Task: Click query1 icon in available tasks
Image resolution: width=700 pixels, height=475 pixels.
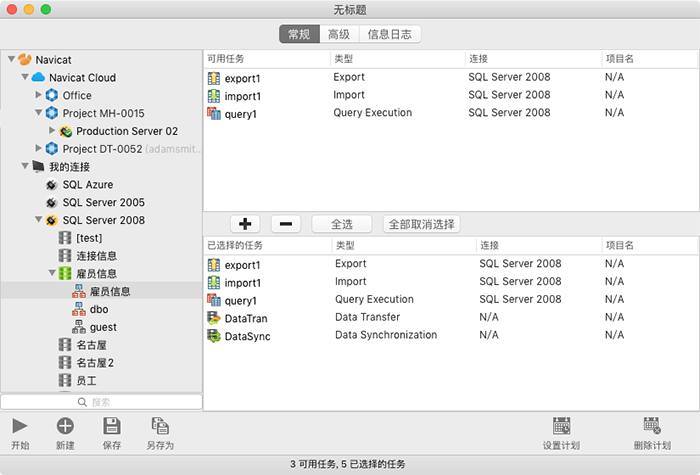Action: [x=214, y=113]
